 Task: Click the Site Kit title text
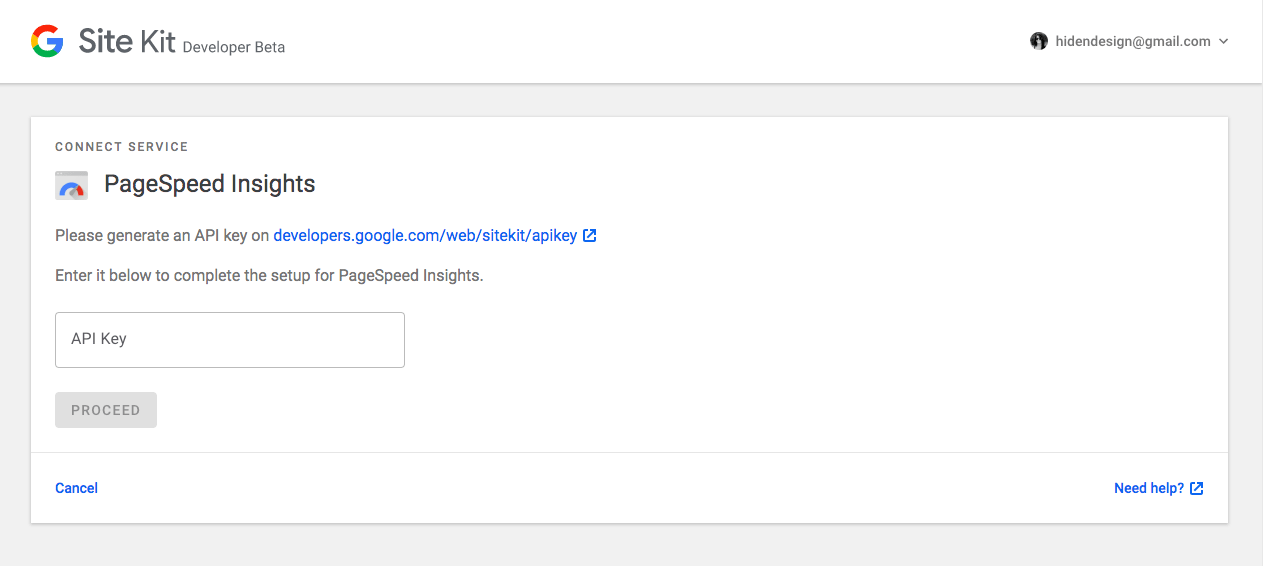(127, 42)
